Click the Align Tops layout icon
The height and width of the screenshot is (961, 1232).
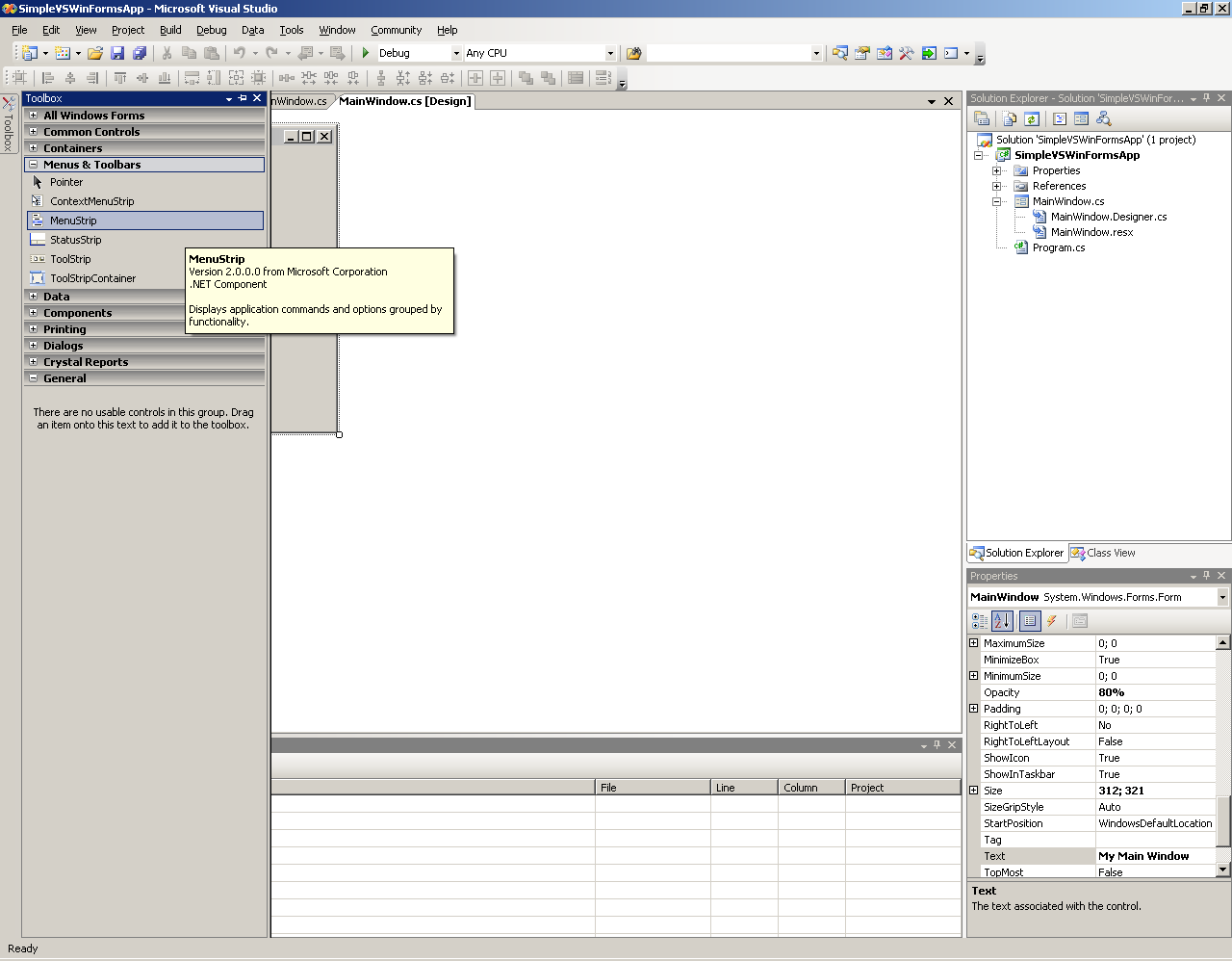tap(120, 78)
